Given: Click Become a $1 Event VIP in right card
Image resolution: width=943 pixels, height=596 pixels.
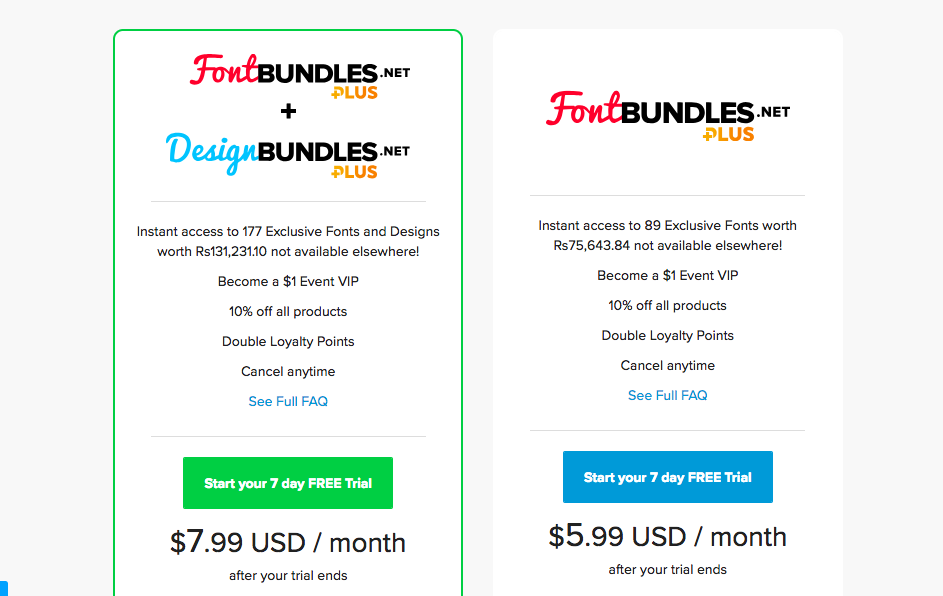Looking at the screenshot, I should pos(668,275).
